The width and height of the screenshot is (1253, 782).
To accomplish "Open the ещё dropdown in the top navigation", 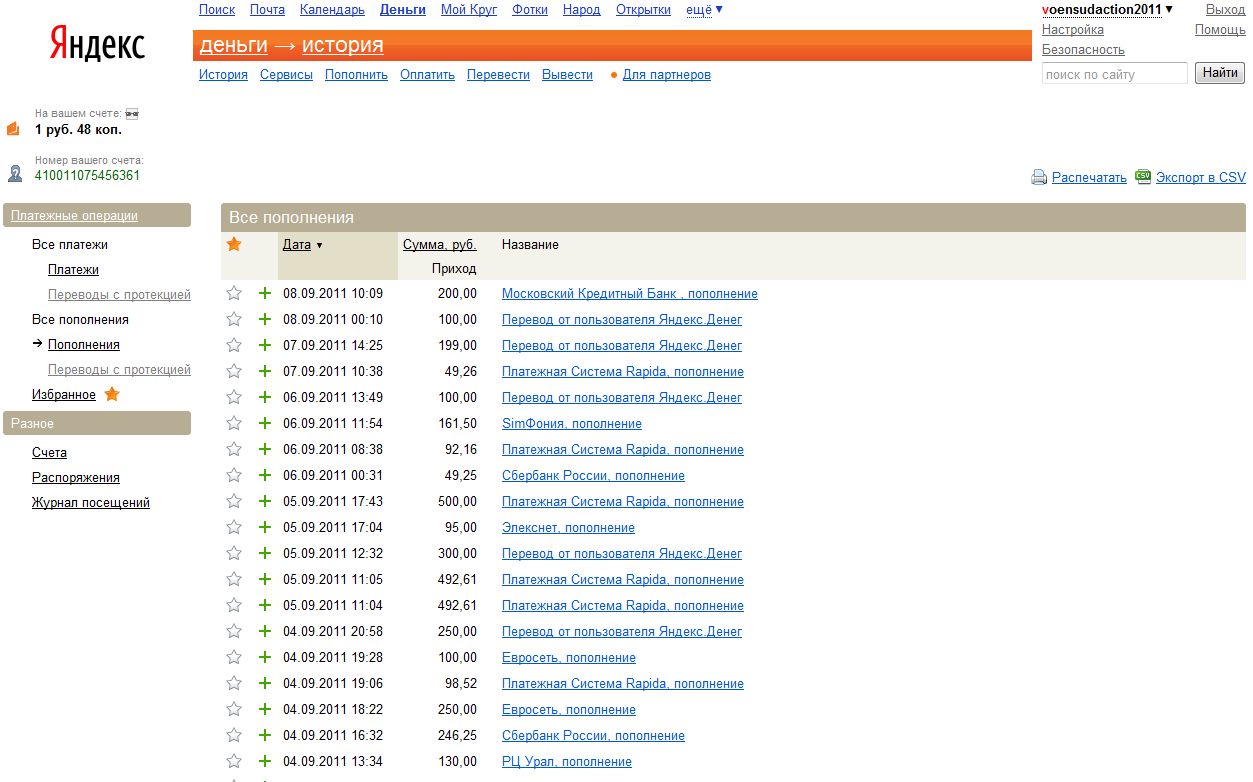I will [704, 10].
